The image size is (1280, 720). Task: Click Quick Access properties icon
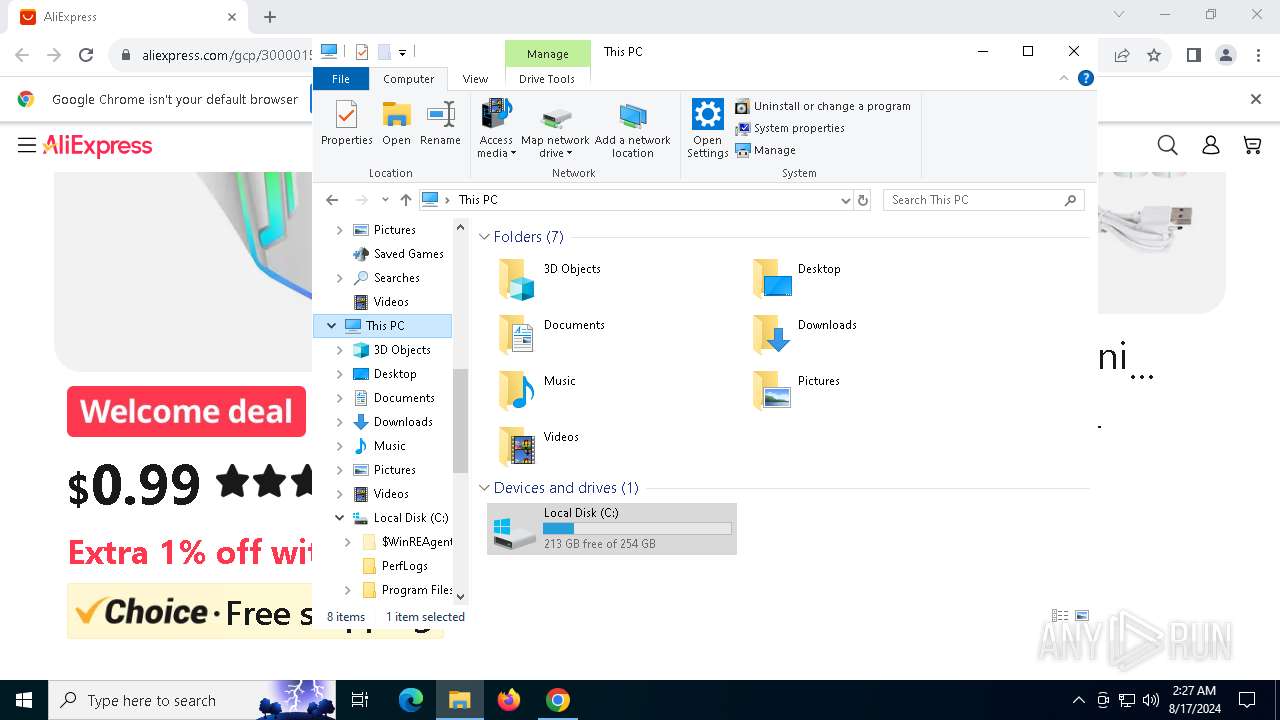coord(362,52)
